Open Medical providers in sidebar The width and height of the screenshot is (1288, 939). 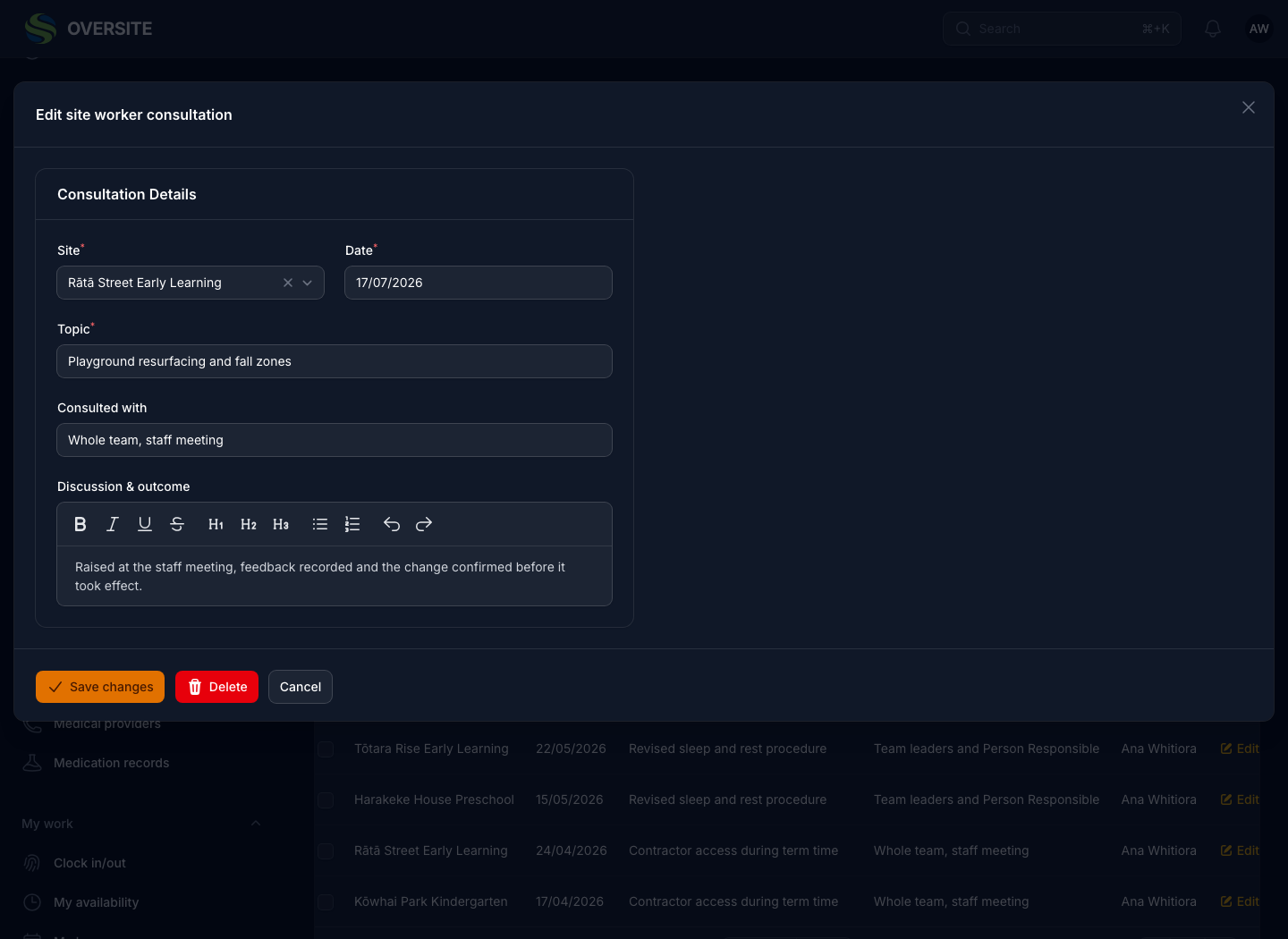(107, 724)
